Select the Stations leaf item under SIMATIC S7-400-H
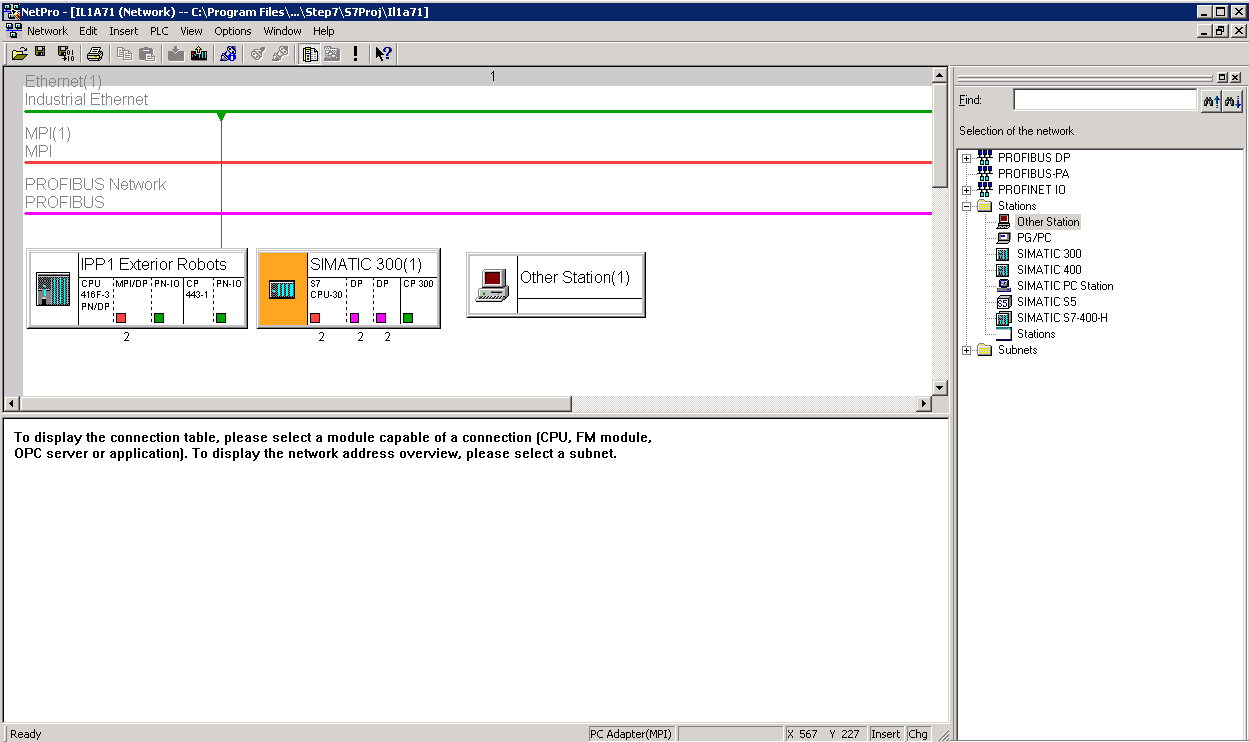This screenshot has height=742, width=1249. coord(1036,334)
